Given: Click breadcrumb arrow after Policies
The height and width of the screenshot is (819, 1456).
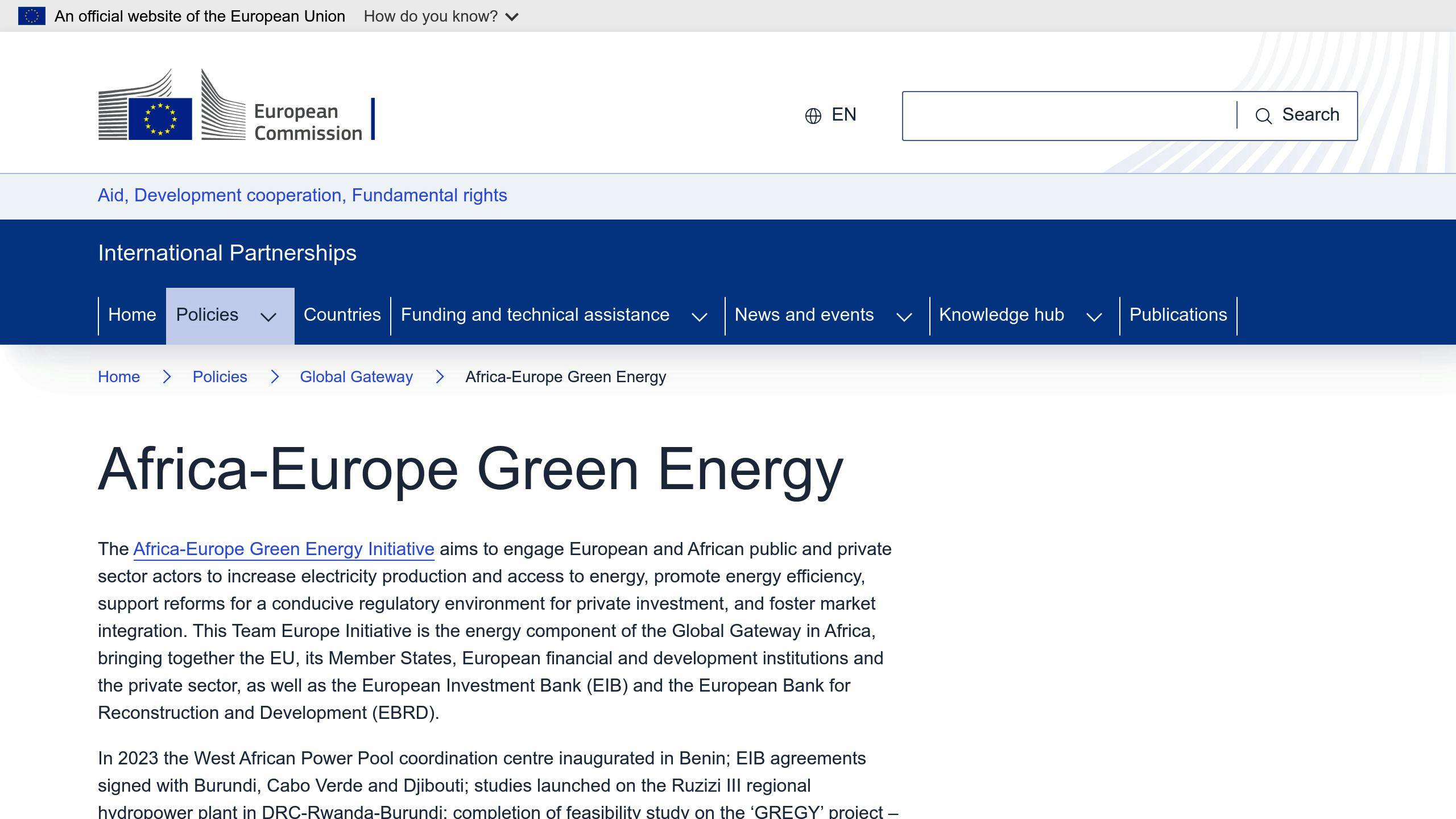Looking at the screenshot, I should [x=275, y=377].
